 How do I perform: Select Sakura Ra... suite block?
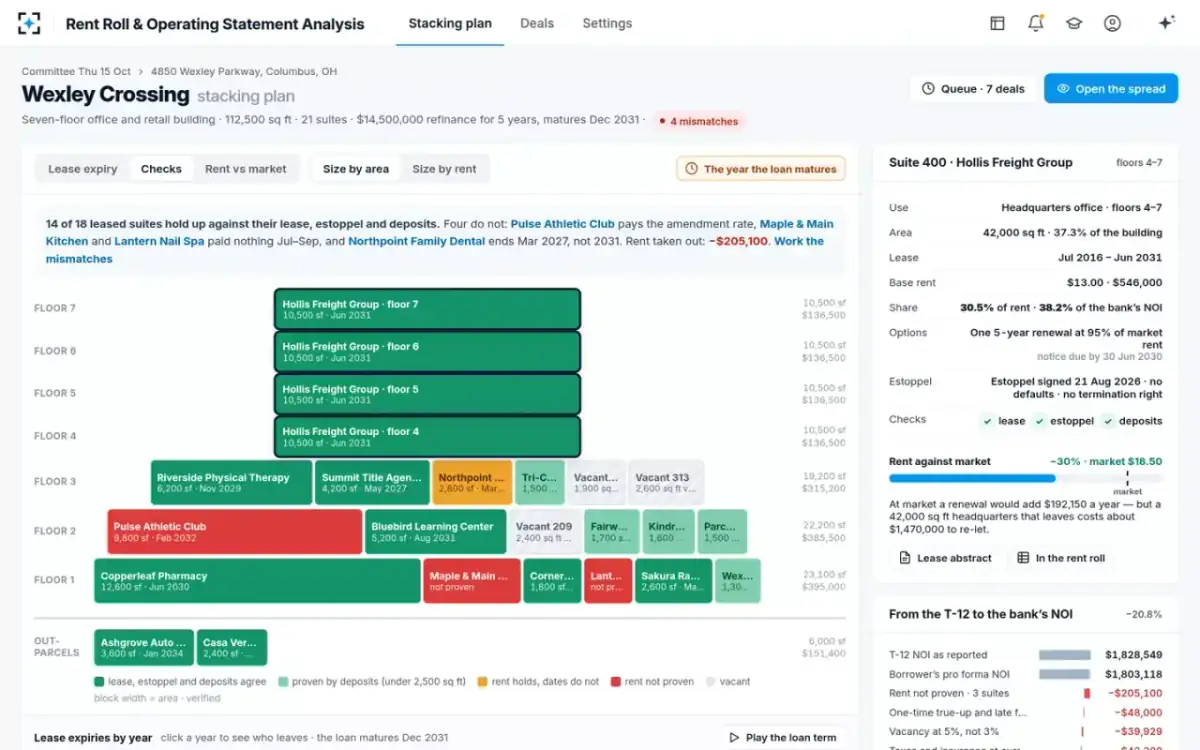click(673, 581)
